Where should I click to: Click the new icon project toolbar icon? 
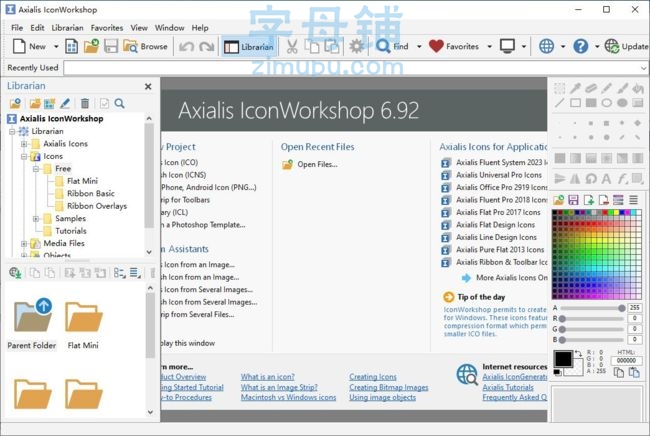pyautogui.click(x=72, y=46)
